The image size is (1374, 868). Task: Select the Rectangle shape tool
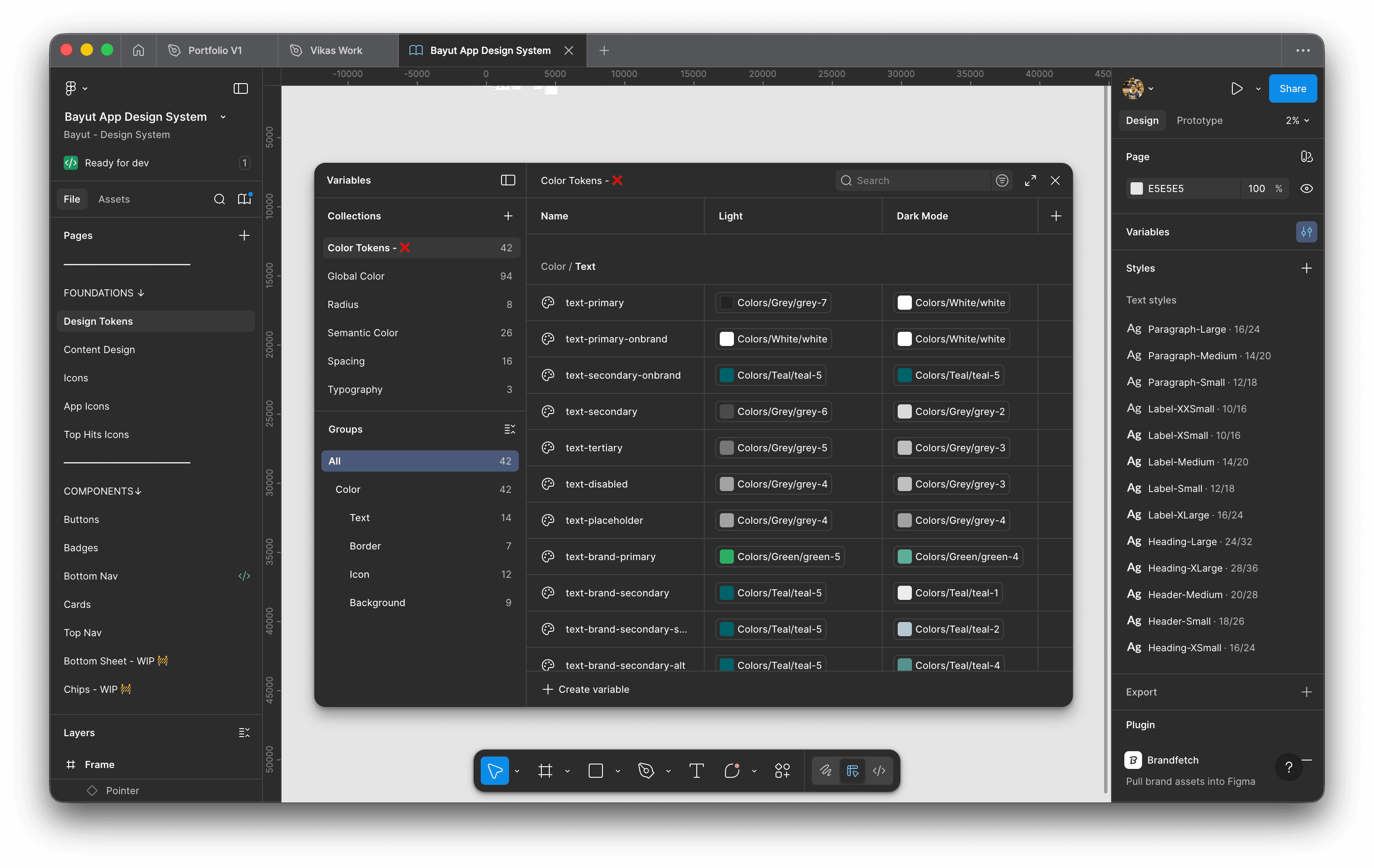[x=596, y=771]
